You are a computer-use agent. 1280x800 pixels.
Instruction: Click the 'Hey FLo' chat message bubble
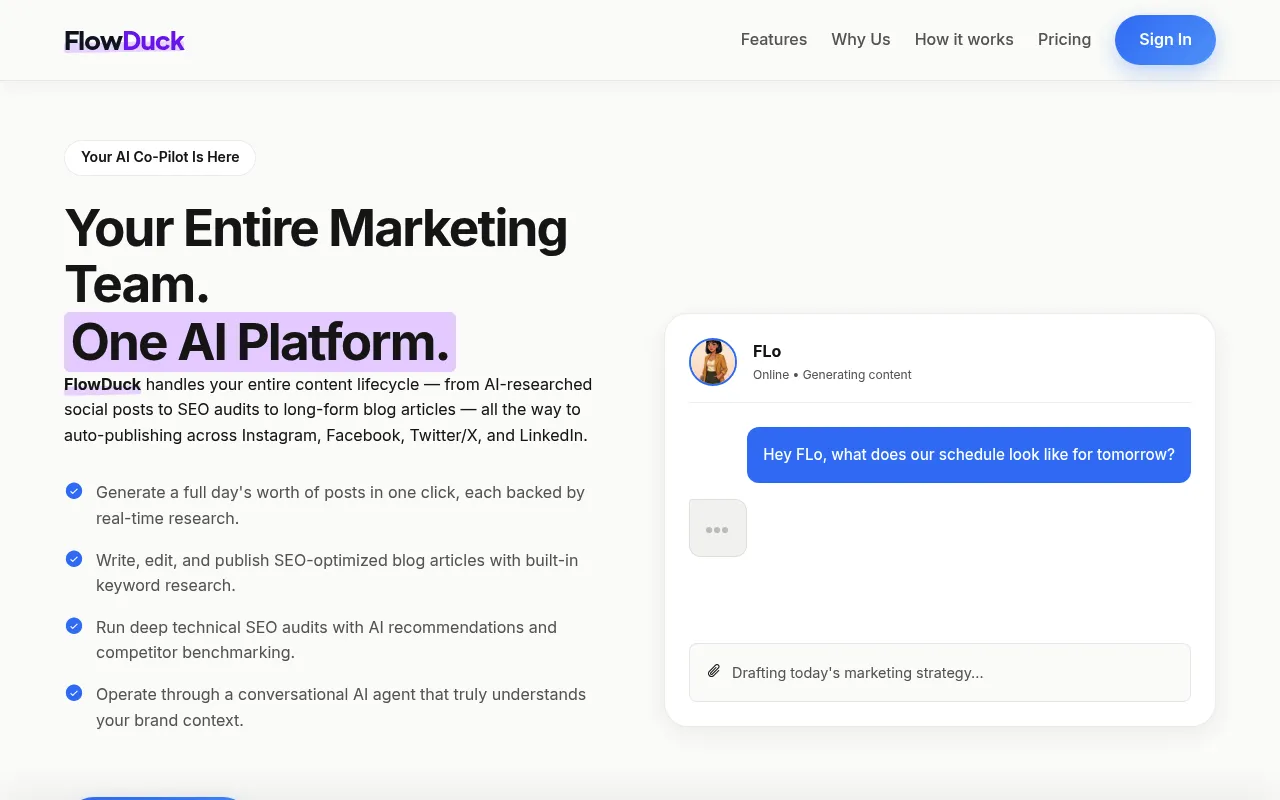tap(969, 455)
